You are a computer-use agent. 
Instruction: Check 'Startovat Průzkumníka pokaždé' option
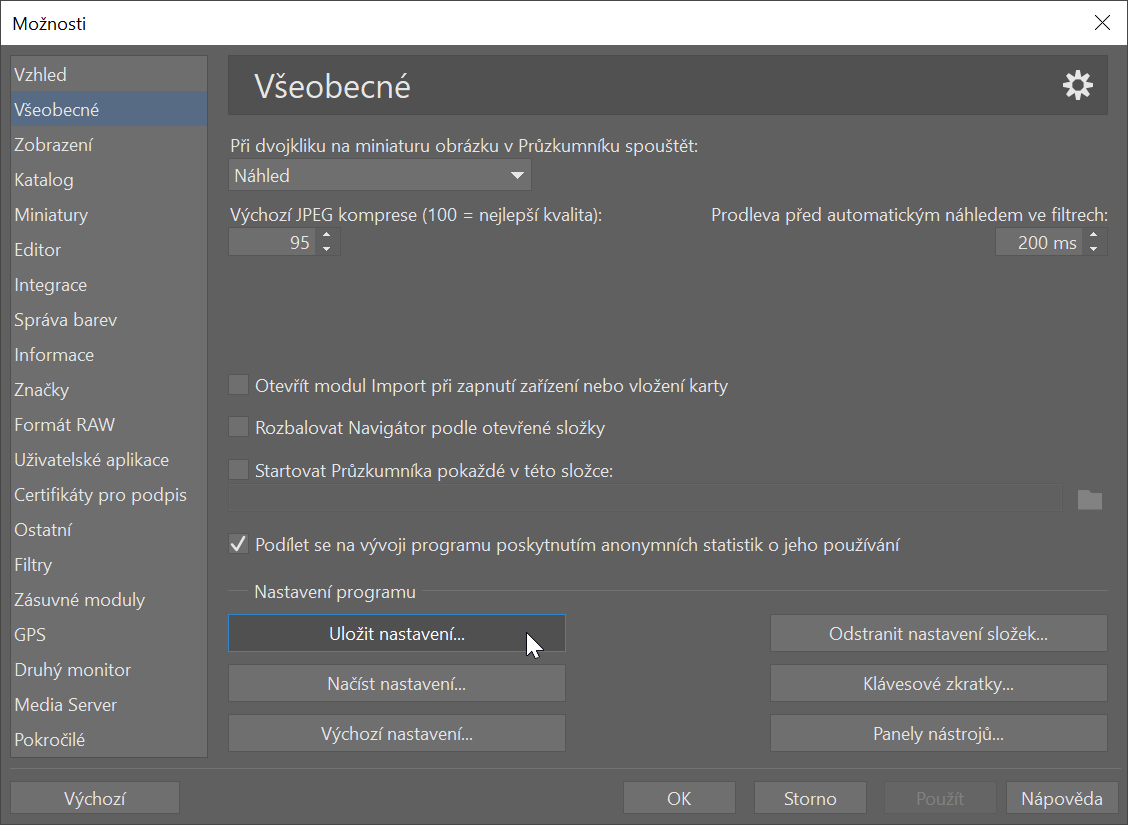pyautogui.click(x=238, y=470)
